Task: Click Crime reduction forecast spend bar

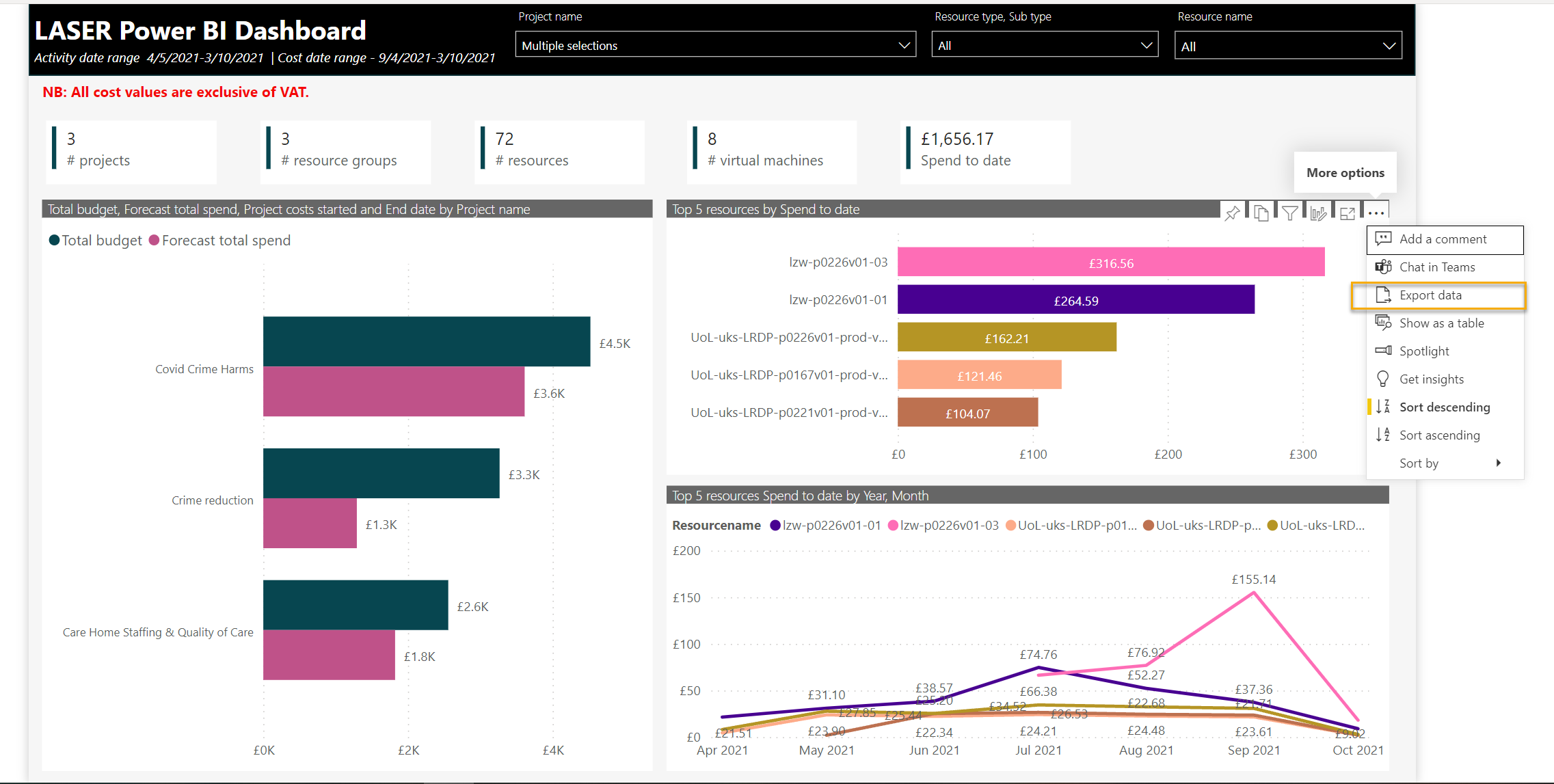Action: click(x=310, y=523)
